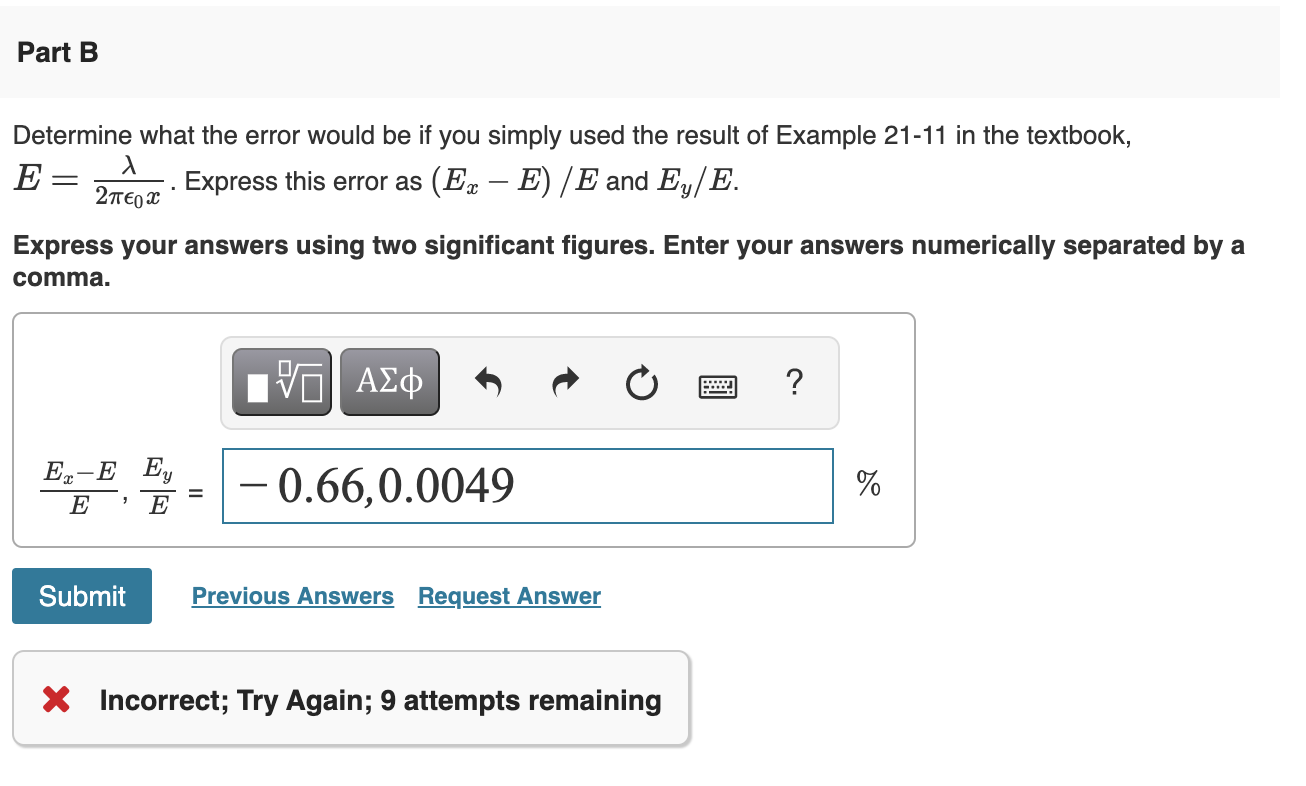The height and width of the screenshot is (786, 1306).
Task: Click the Submit button
Action: tap(81, 595)
